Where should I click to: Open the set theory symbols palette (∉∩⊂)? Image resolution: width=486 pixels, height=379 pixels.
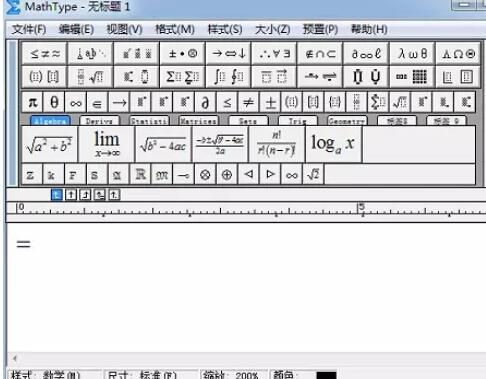pos(320,53)
